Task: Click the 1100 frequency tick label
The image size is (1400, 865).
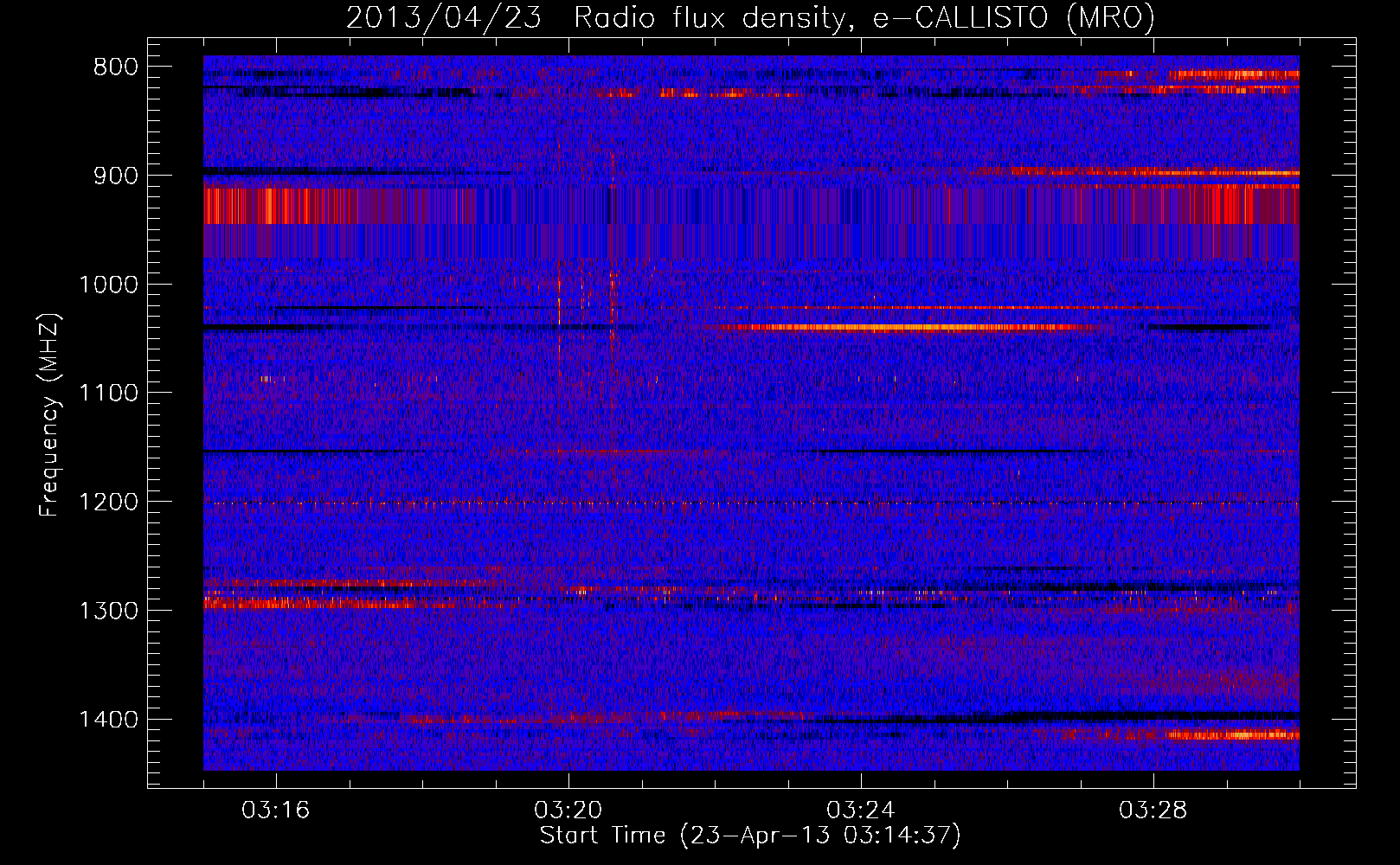Action: (109, 394)
